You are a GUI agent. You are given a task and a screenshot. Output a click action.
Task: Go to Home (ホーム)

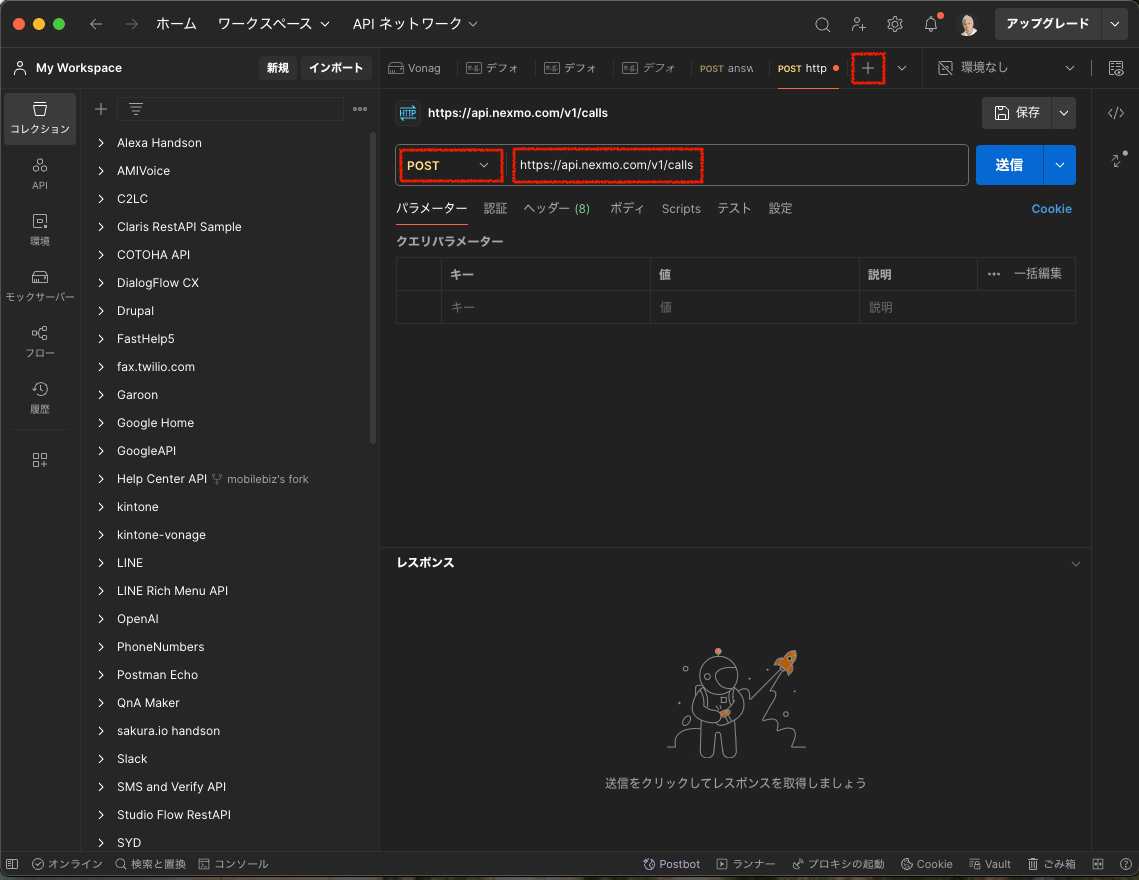pos(177,24)
